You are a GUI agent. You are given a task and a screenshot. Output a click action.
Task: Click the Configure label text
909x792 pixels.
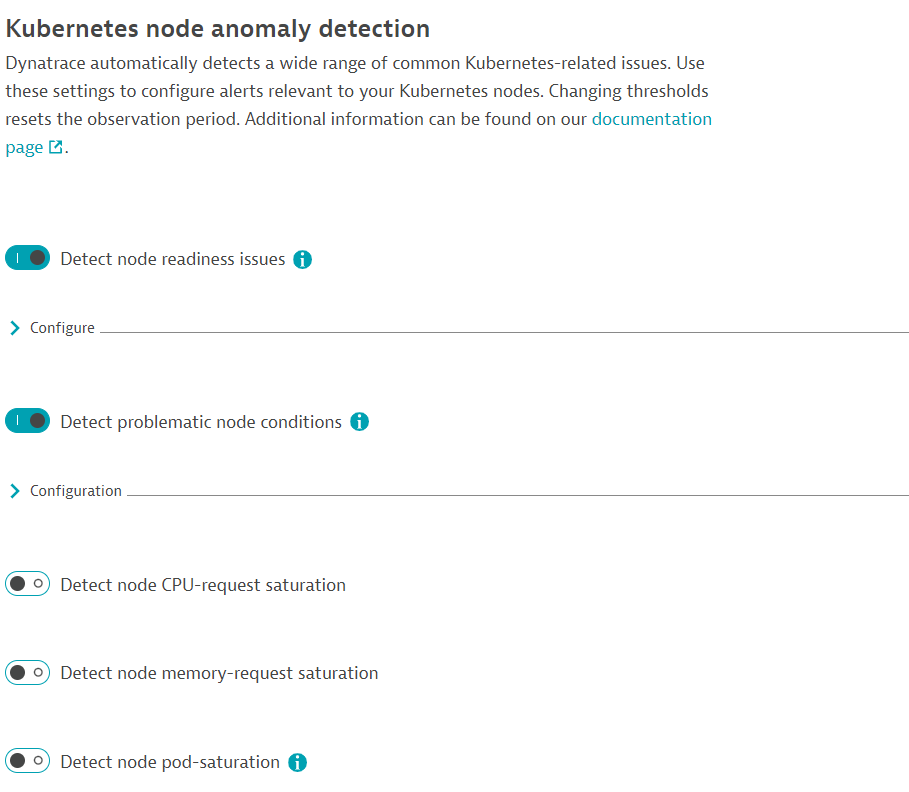[x=62, y=328]
